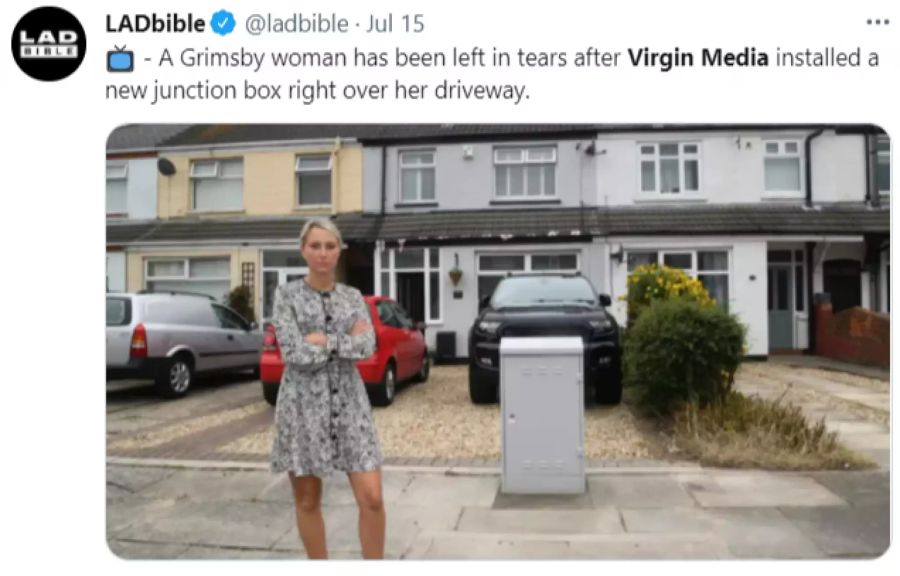Click the bold Virgin Media text
This screenshot has height=576, width=900.
click(x=698, y=58)
